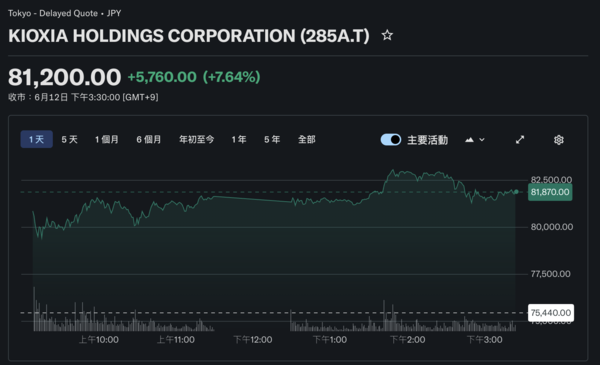
Task: Click the 82,500.00 axis value
Action: point(551,180)
